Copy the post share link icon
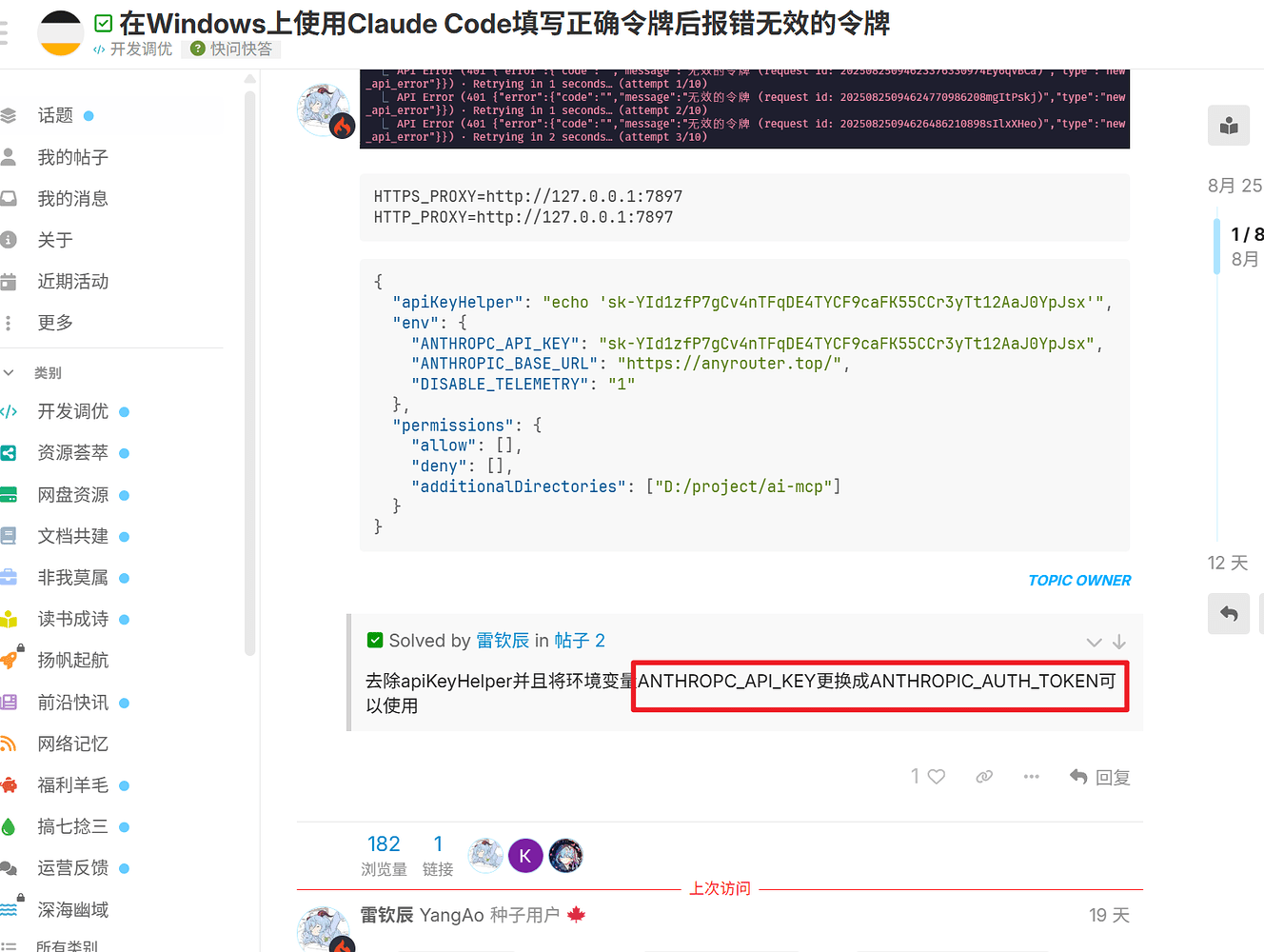Image resolution: width=1264 pixels, height=952 pixels. coord(984,777)
